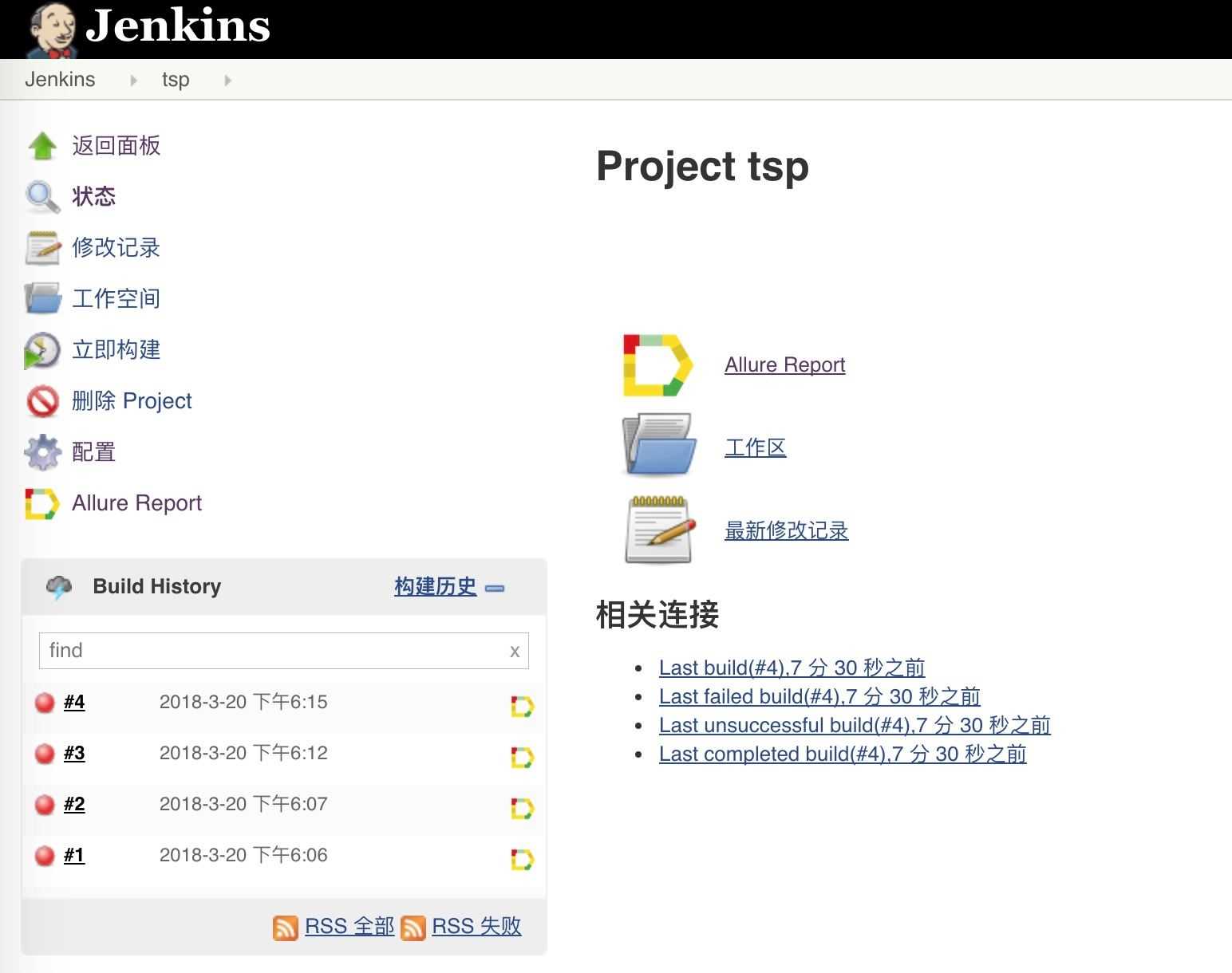Open the RSS 失败 feed link
This screenshot has height=973, width=1232.
point(476,927)
